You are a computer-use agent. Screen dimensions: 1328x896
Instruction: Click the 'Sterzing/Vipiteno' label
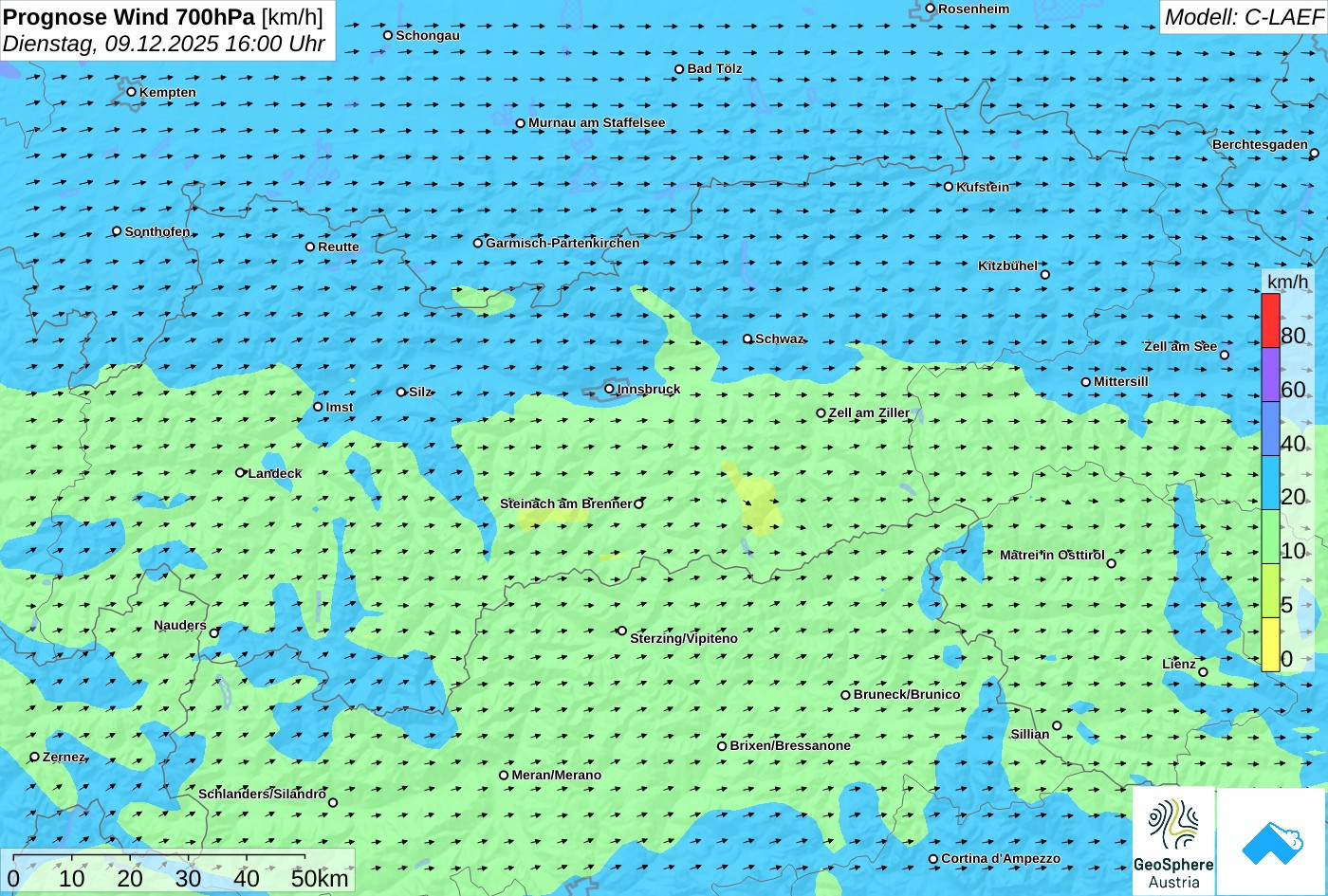pos(684,638)
